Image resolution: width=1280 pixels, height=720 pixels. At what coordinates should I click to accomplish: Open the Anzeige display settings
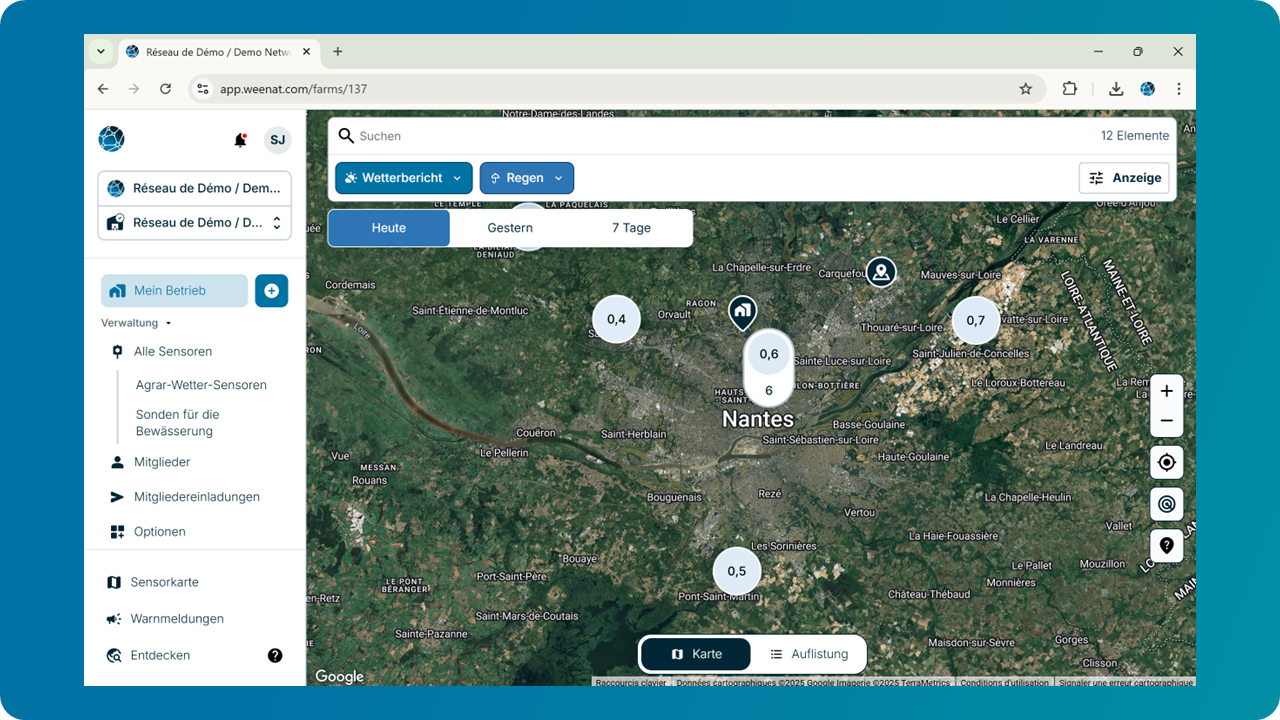point(1125,178)
